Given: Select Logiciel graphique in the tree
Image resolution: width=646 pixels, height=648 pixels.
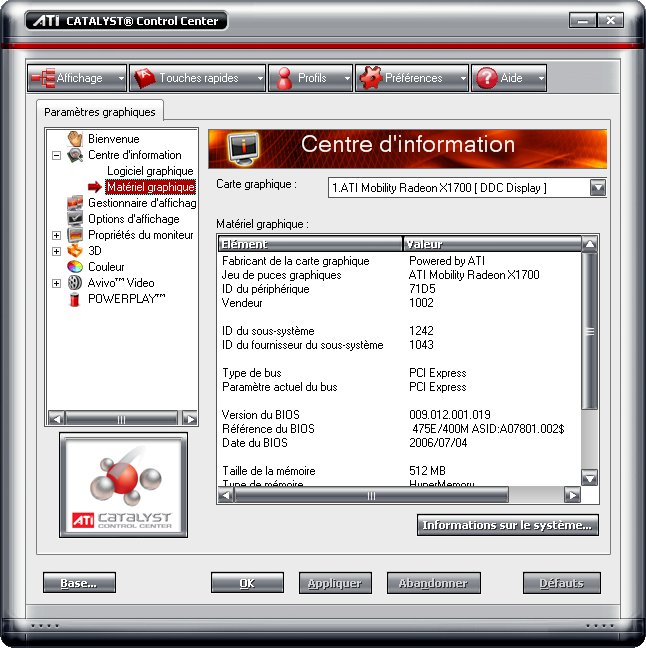Looking at the screenshot, I should tap(150, 171).
